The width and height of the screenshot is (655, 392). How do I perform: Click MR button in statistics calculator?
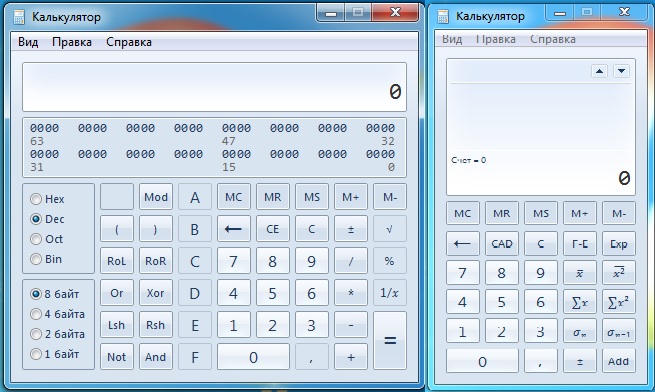coord(502,213)
